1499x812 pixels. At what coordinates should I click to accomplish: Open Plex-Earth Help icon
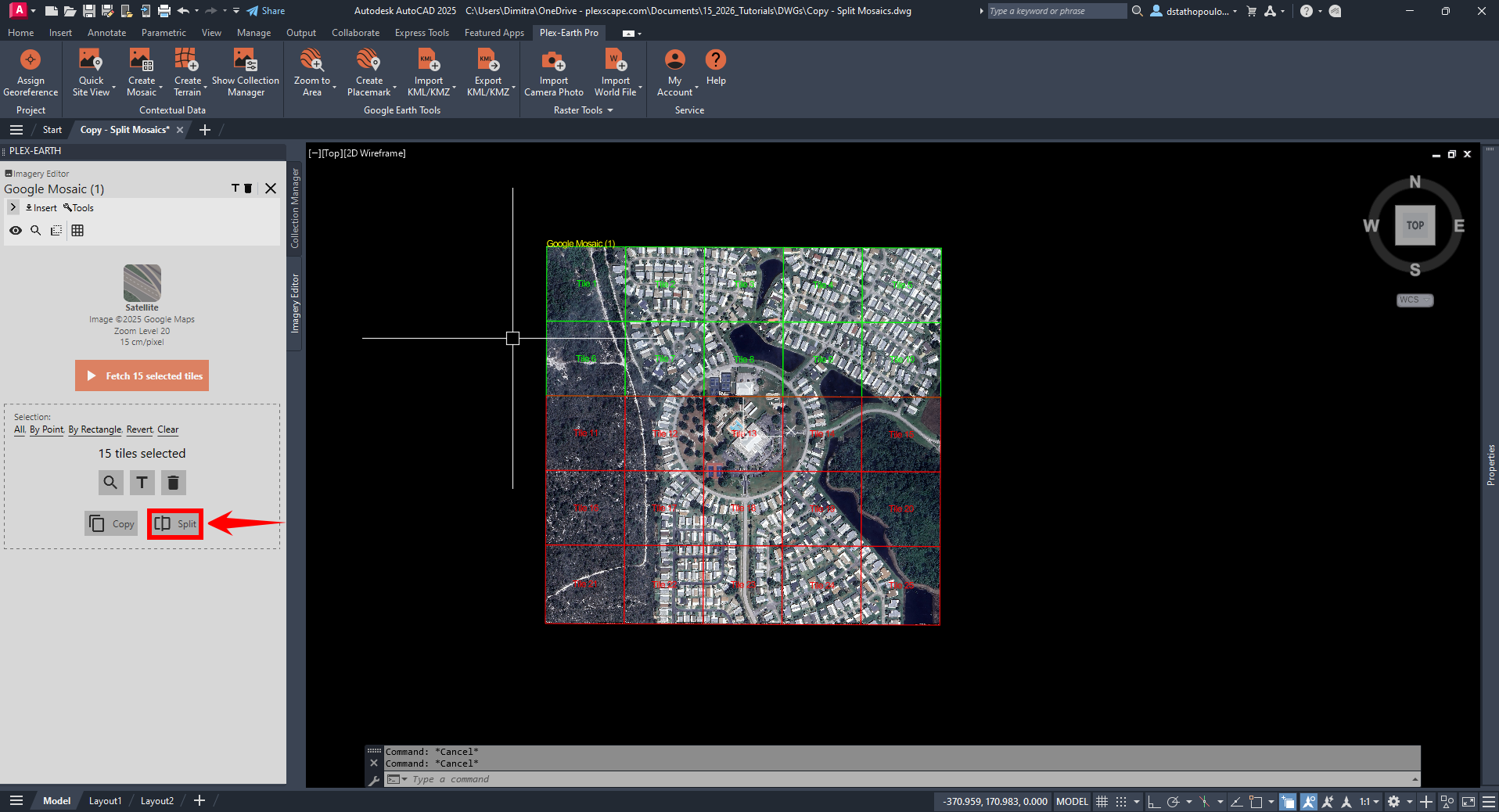point(715,60)
